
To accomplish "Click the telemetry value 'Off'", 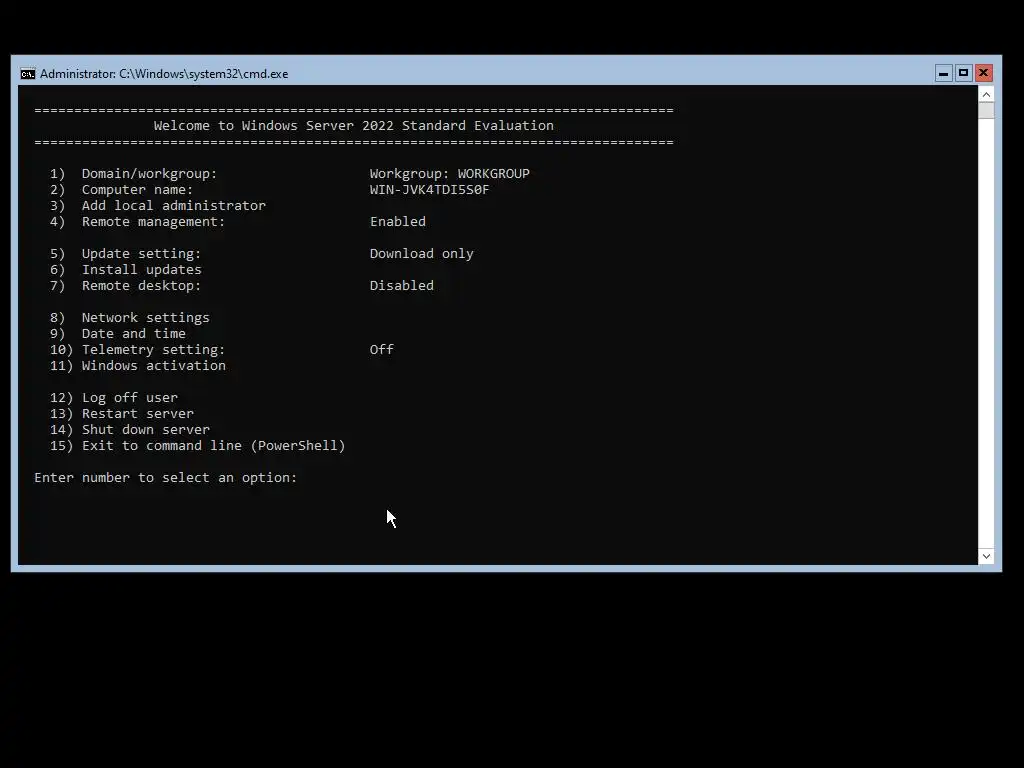I will [x=381, y=349].
